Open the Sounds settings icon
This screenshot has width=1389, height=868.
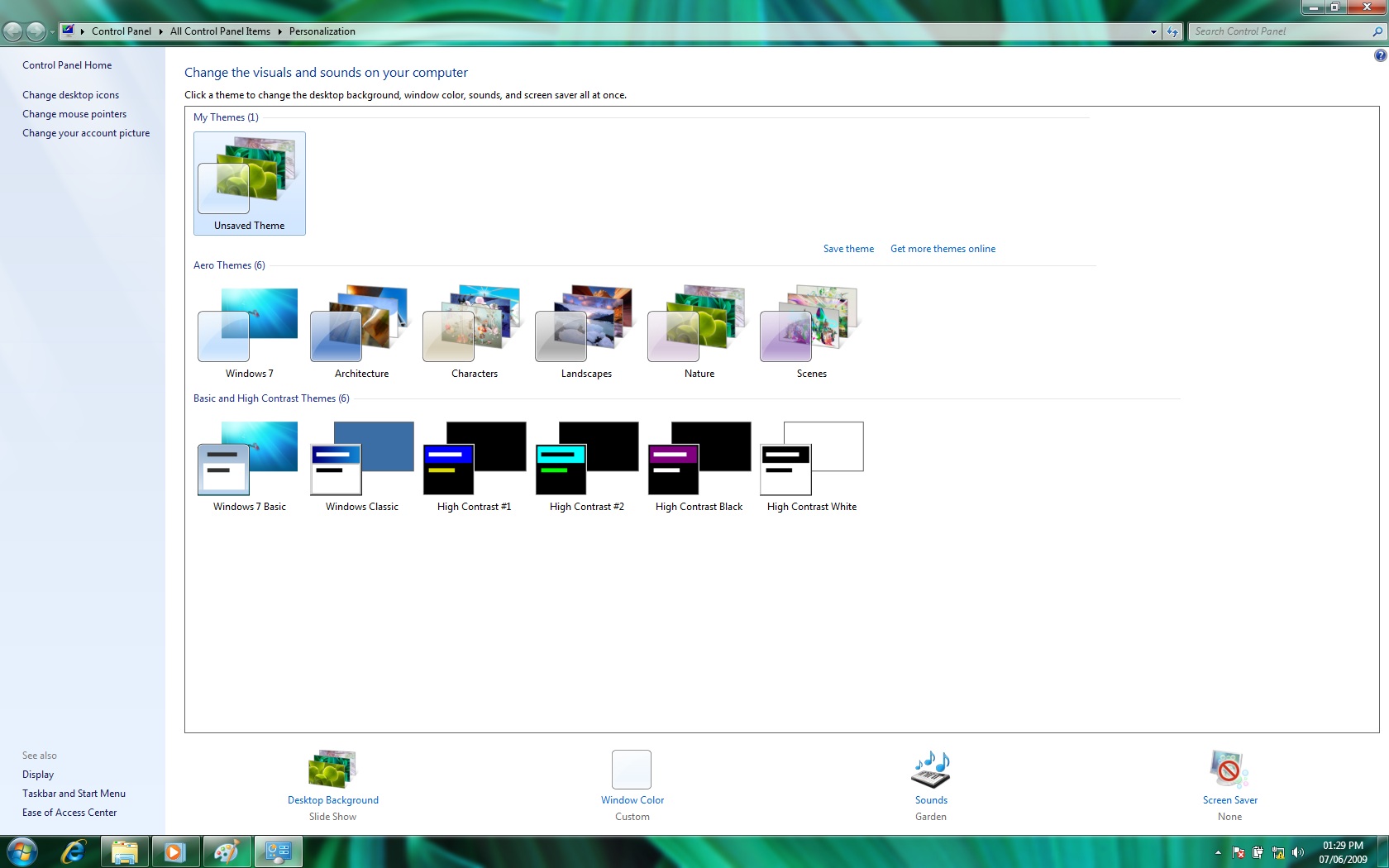(x=931, y=770)
